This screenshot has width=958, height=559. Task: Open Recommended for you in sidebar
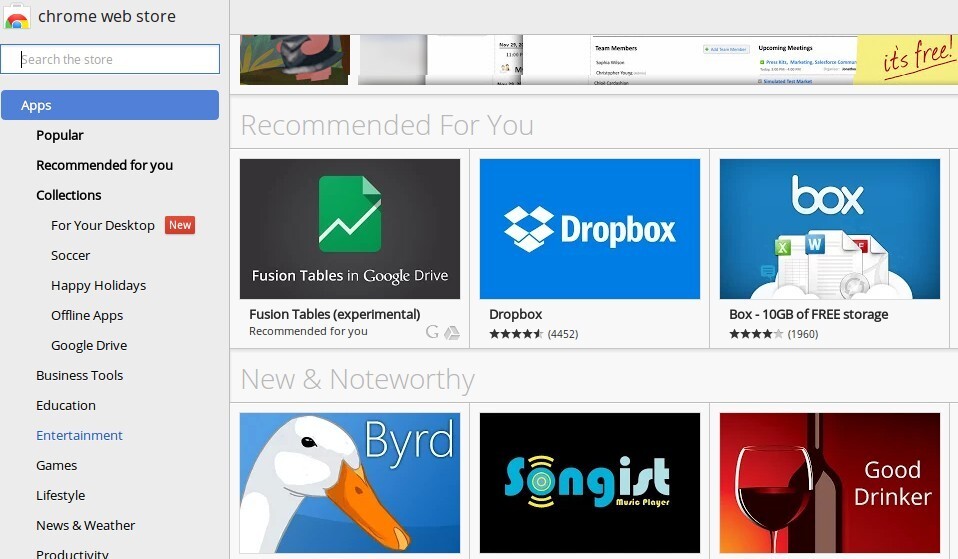point(104,165)
